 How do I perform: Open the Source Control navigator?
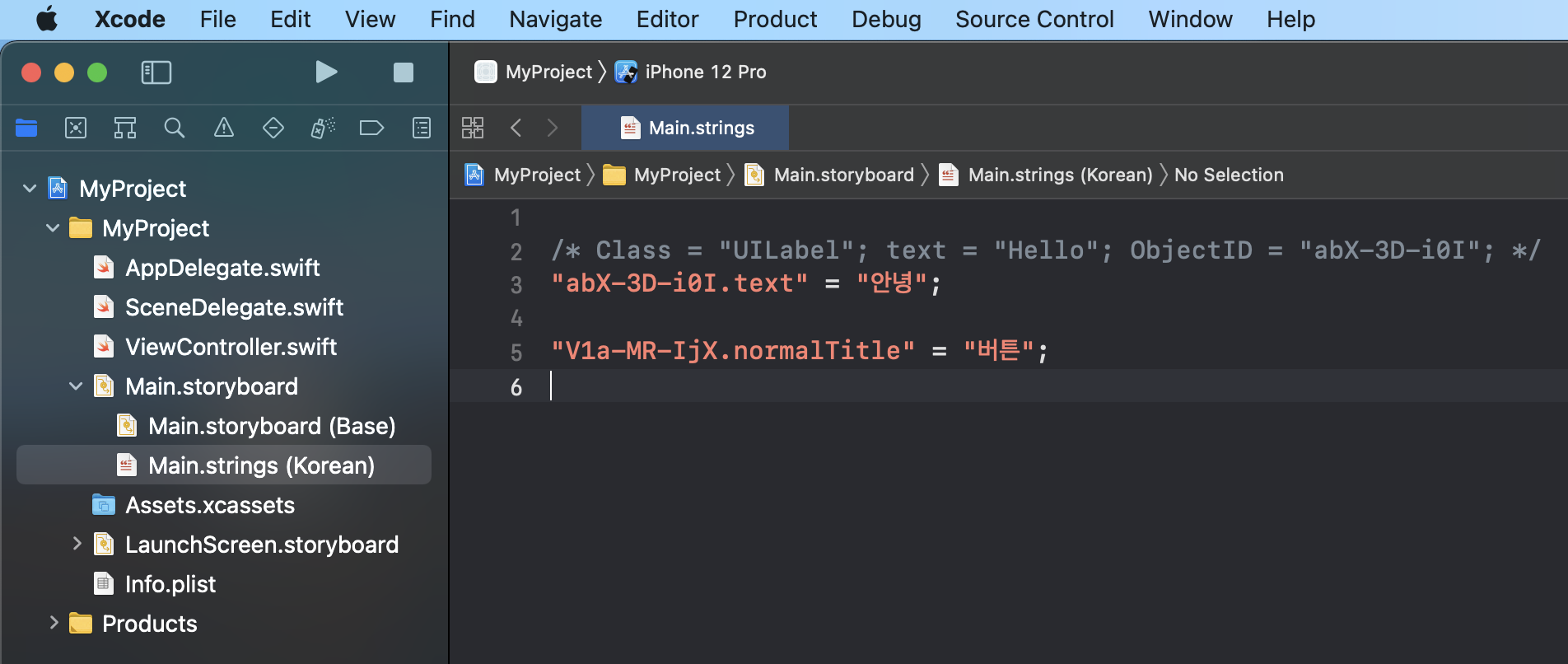76,128
